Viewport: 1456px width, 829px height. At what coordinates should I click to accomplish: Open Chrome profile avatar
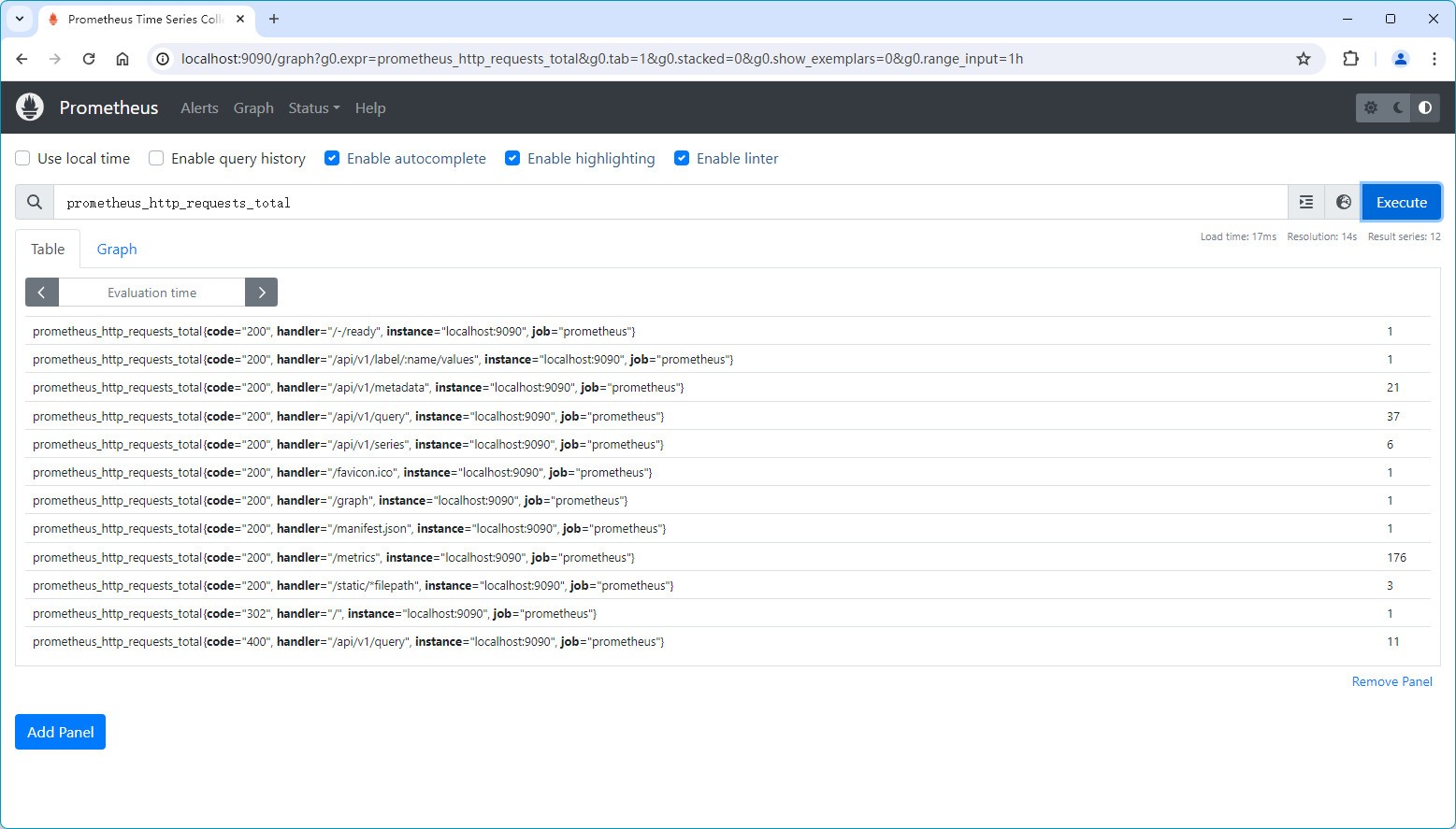1401,59
